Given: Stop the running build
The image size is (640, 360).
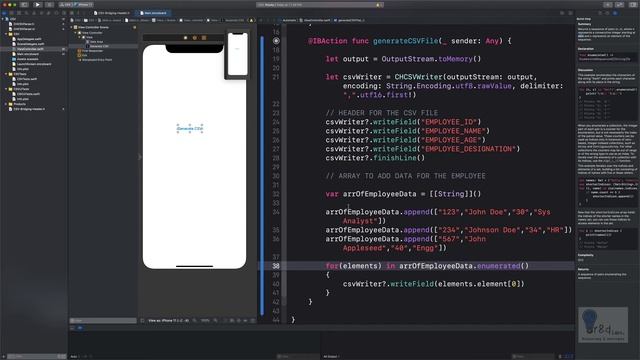Looking at the screenshot, I should point(49,4).
